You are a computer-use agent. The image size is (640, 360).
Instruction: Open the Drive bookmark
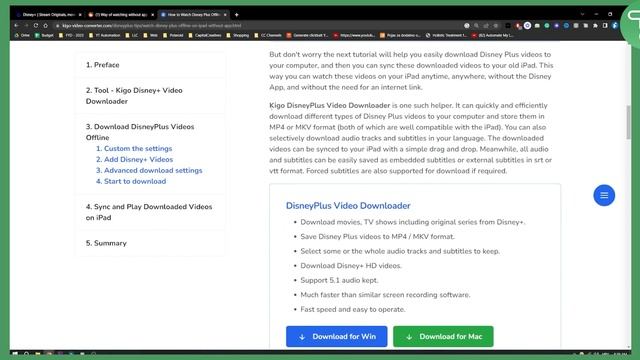(22, 36)
